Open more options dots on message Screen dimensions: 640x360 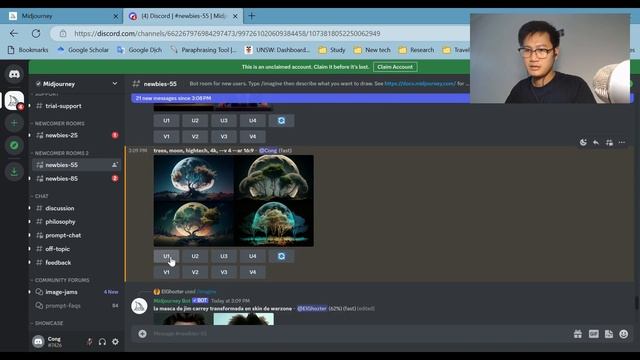coord(622,142)
